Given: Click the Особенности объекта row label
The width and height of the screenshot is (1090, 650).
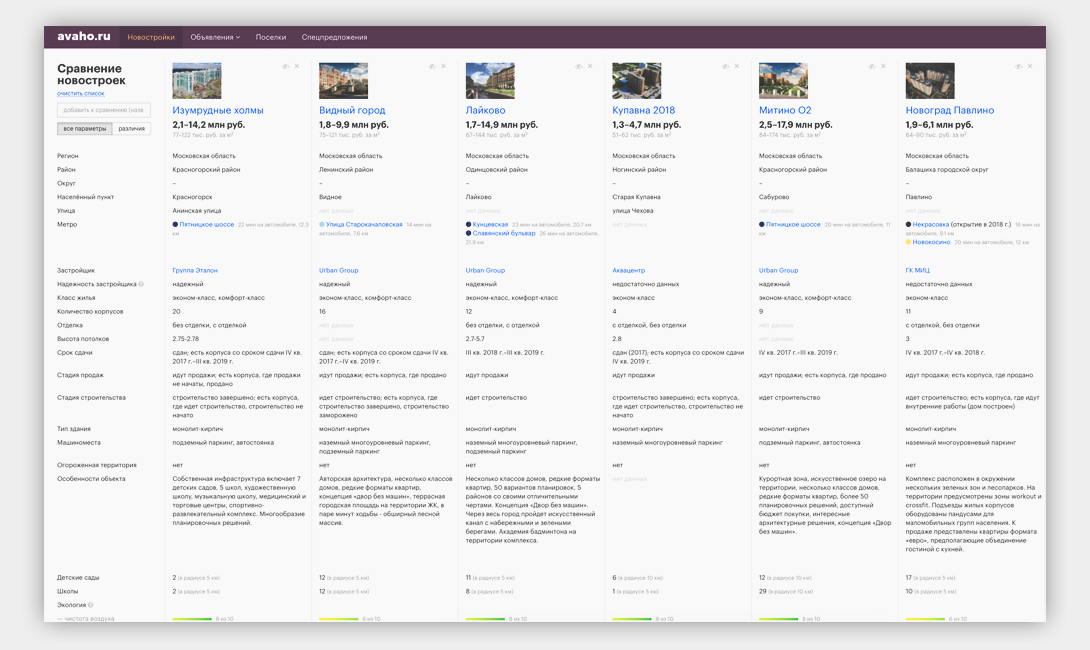Looking at the screenshot, I should coord(91,478).
